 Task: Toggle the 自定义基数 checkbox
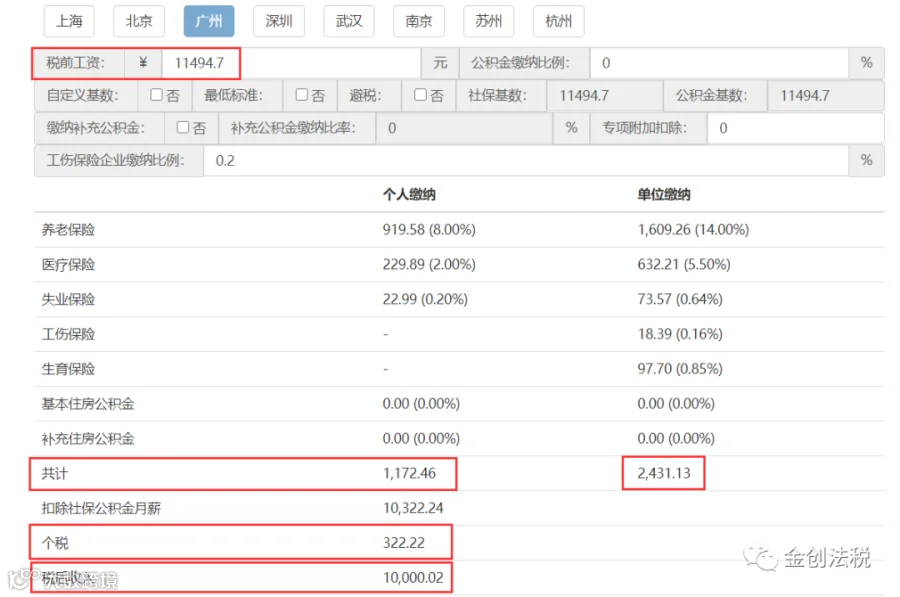(x=156, y=95)
